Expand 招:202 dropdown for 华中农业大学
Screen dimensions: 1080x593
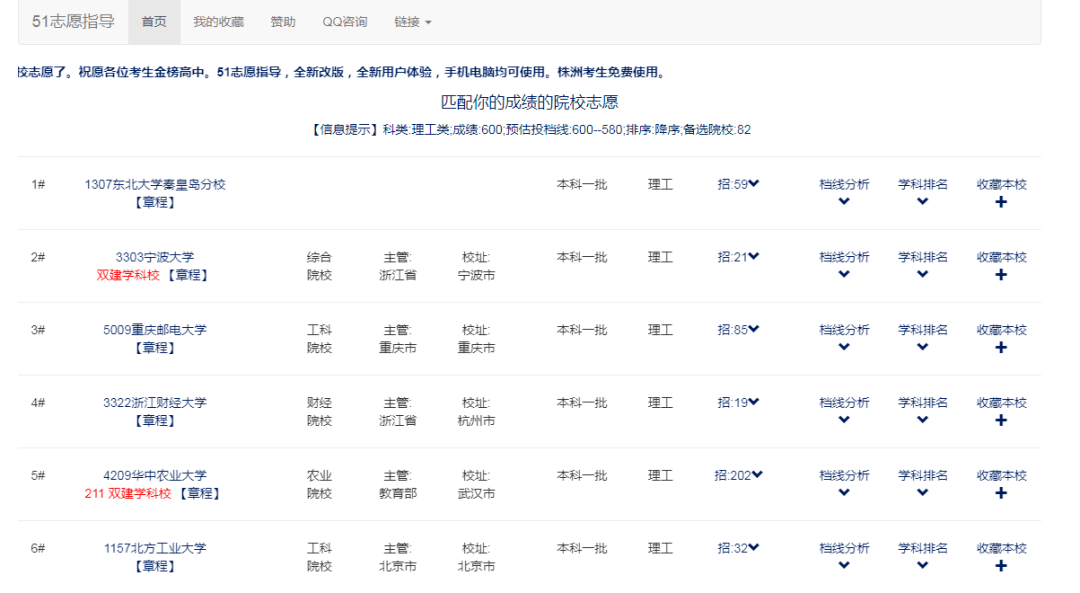tap(738, 476)
